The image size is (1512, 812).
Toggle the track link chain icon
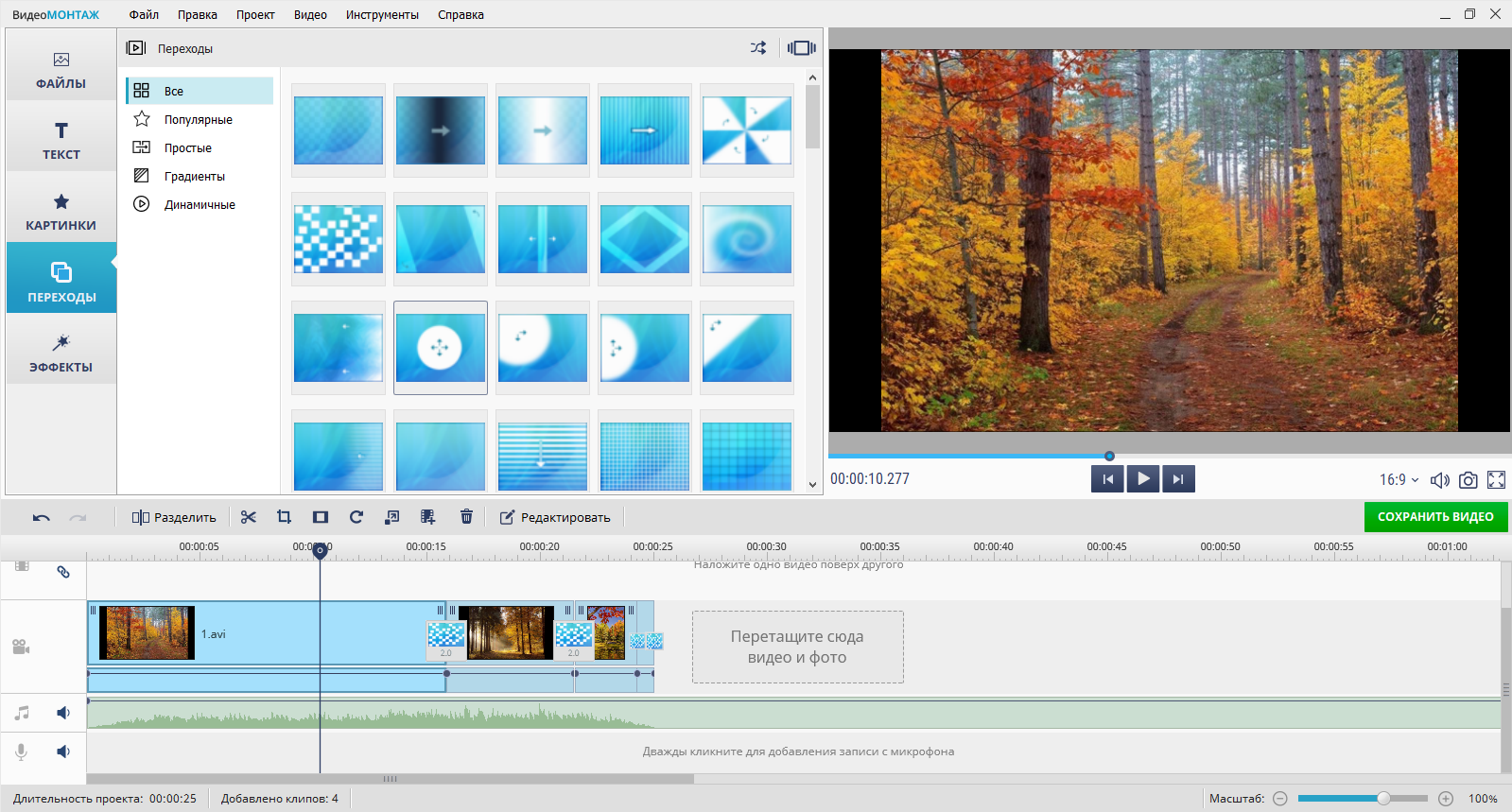63,572
